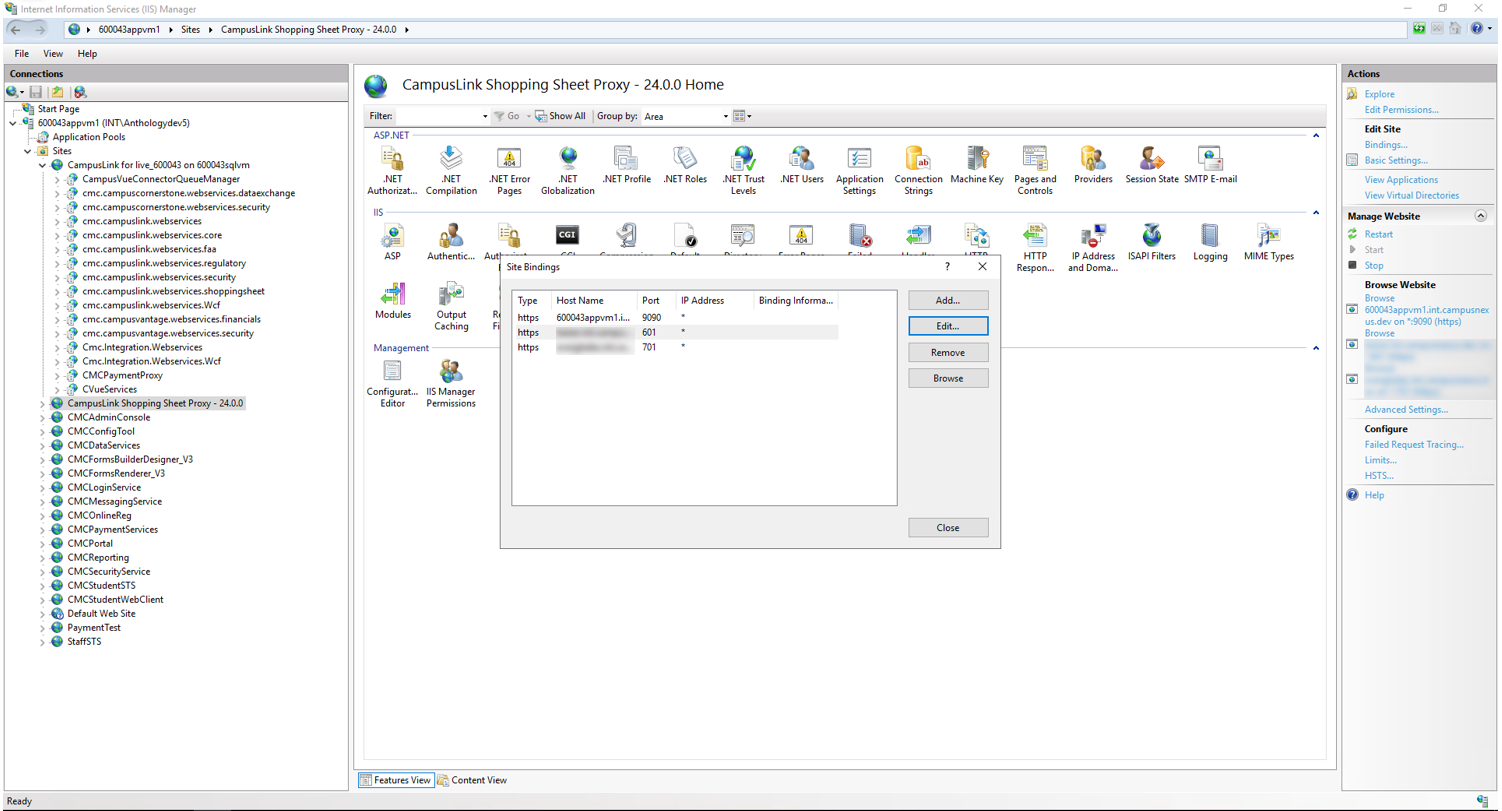Open the MIME Types feature
Screen dimensions: 1502x811
[1269, 242]
